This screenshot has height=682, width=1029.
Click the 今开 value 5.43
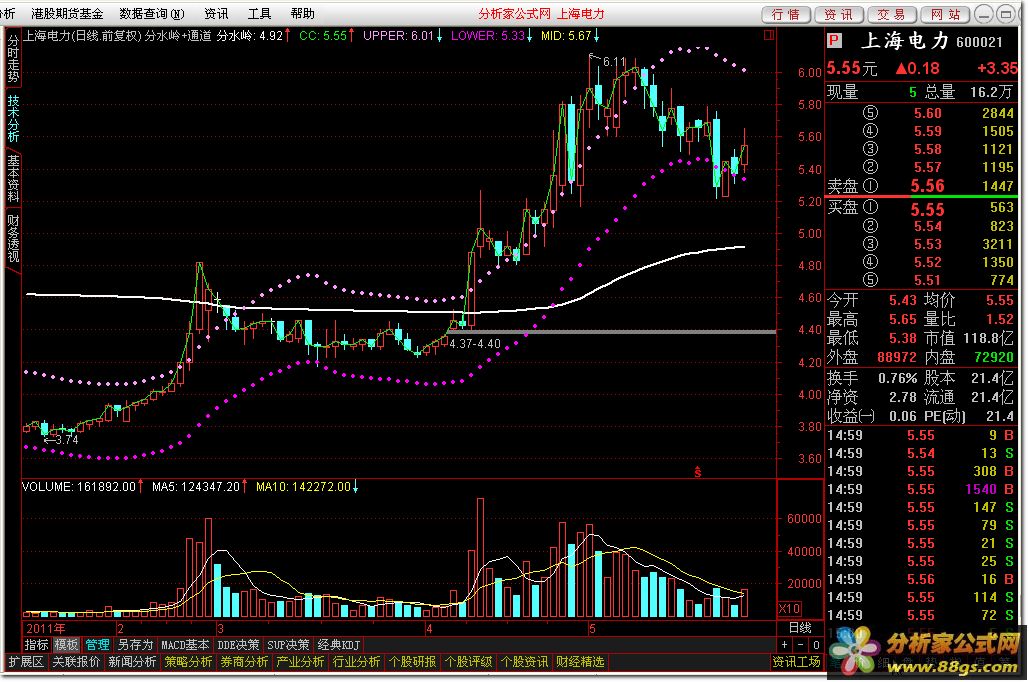(902, 300)
